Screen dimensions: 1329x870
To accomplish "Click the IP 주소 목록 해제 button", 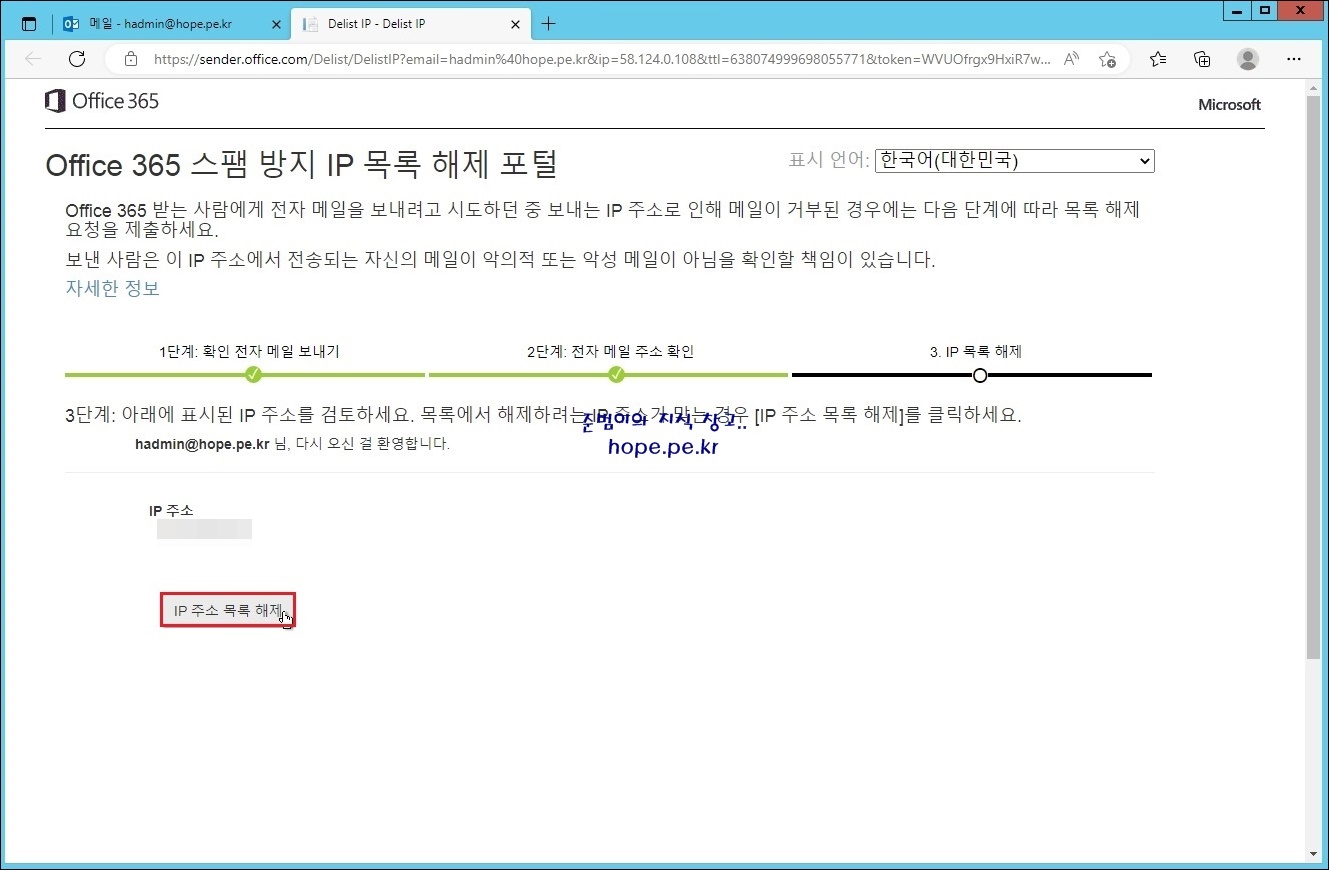I will [x=228, y=609].
